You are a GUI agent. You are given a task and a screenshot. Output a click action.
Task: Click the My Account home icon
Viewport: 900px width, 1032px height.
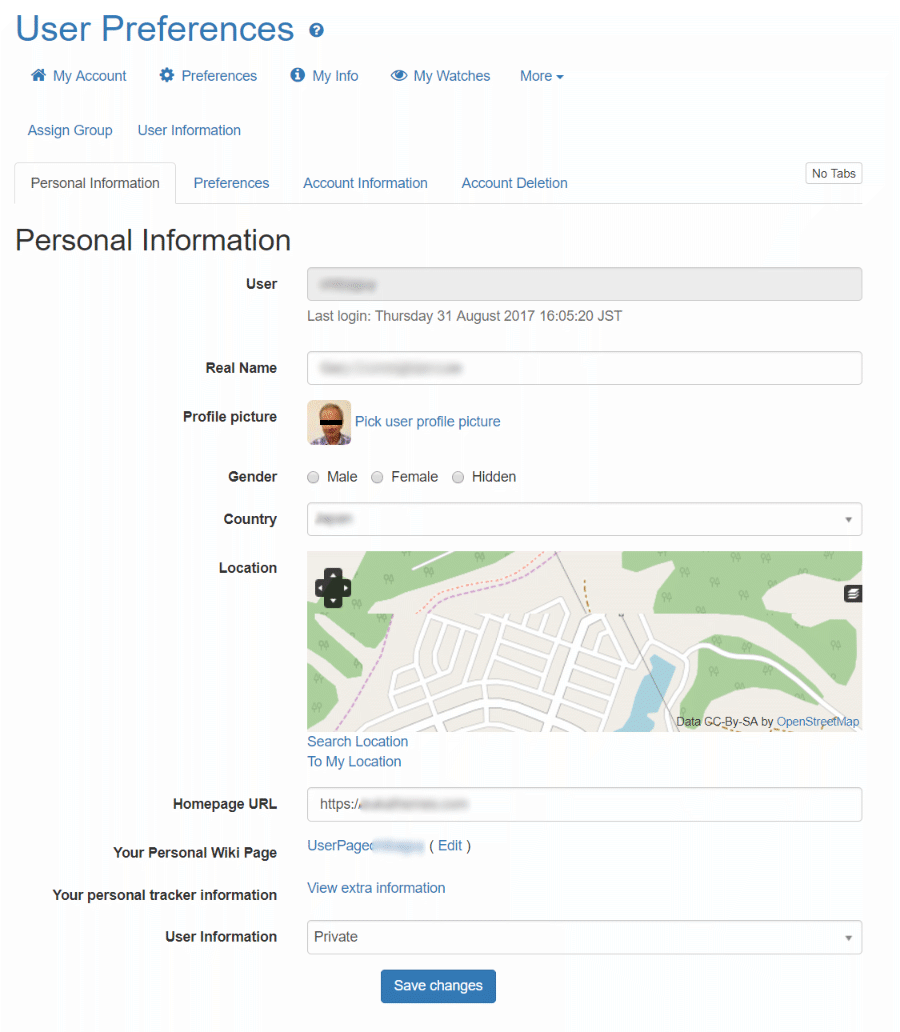(x=39, y=75)
